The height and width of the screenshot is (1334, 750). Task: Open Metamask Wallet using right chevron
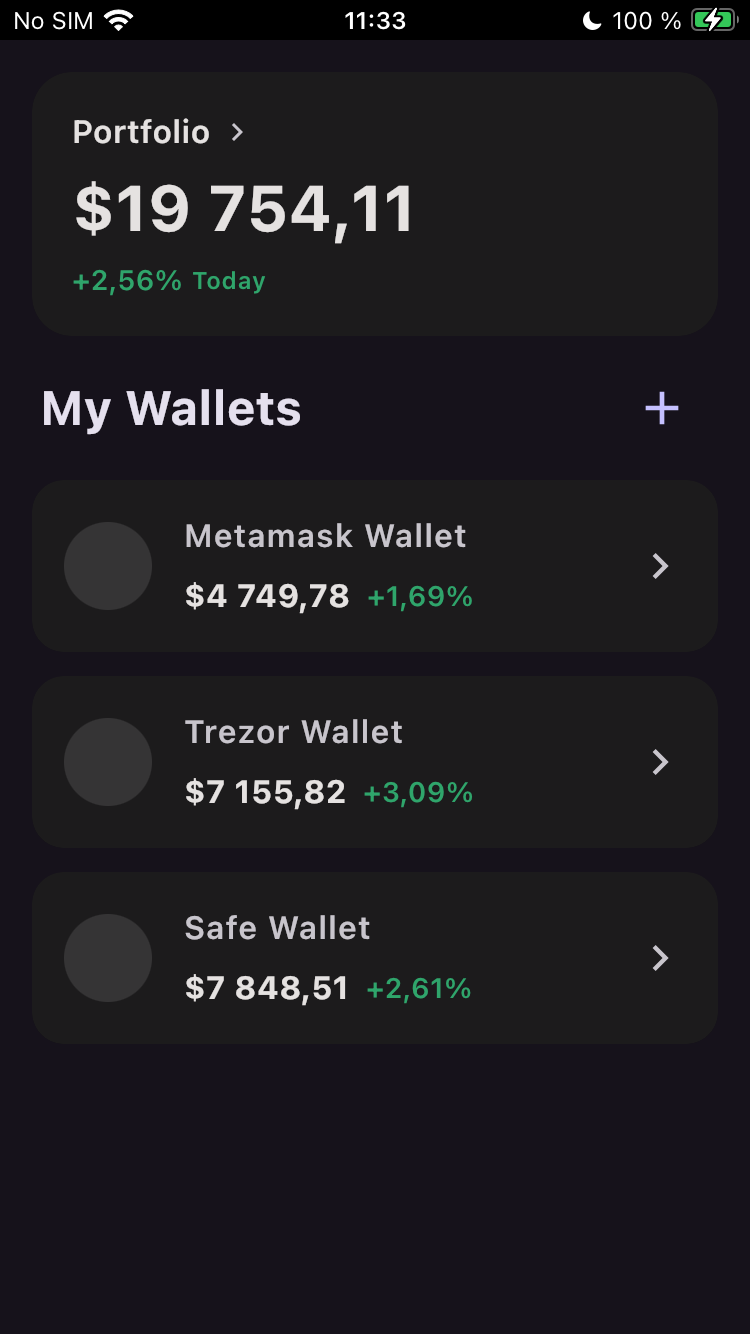coord(660,566)
